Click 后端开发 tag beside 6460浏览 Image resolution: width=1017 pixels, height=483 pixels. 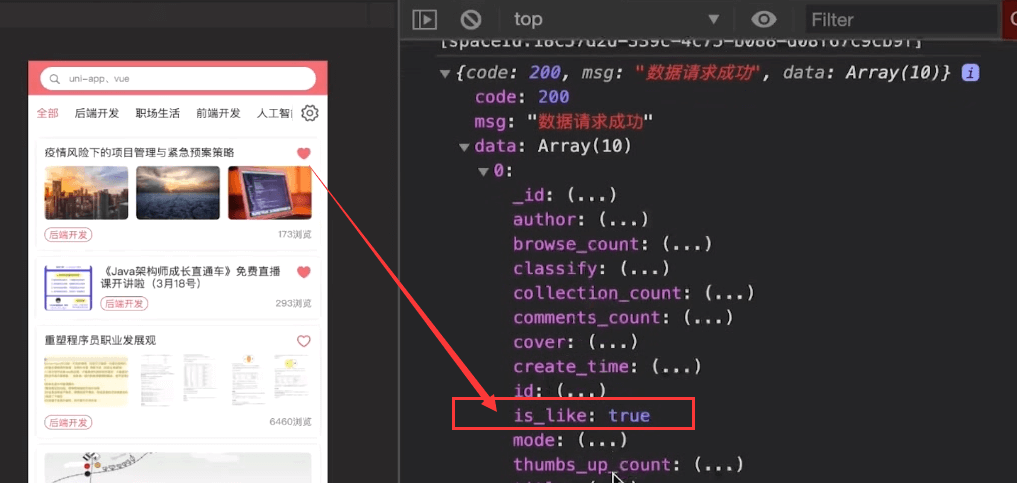click(68, 423)
